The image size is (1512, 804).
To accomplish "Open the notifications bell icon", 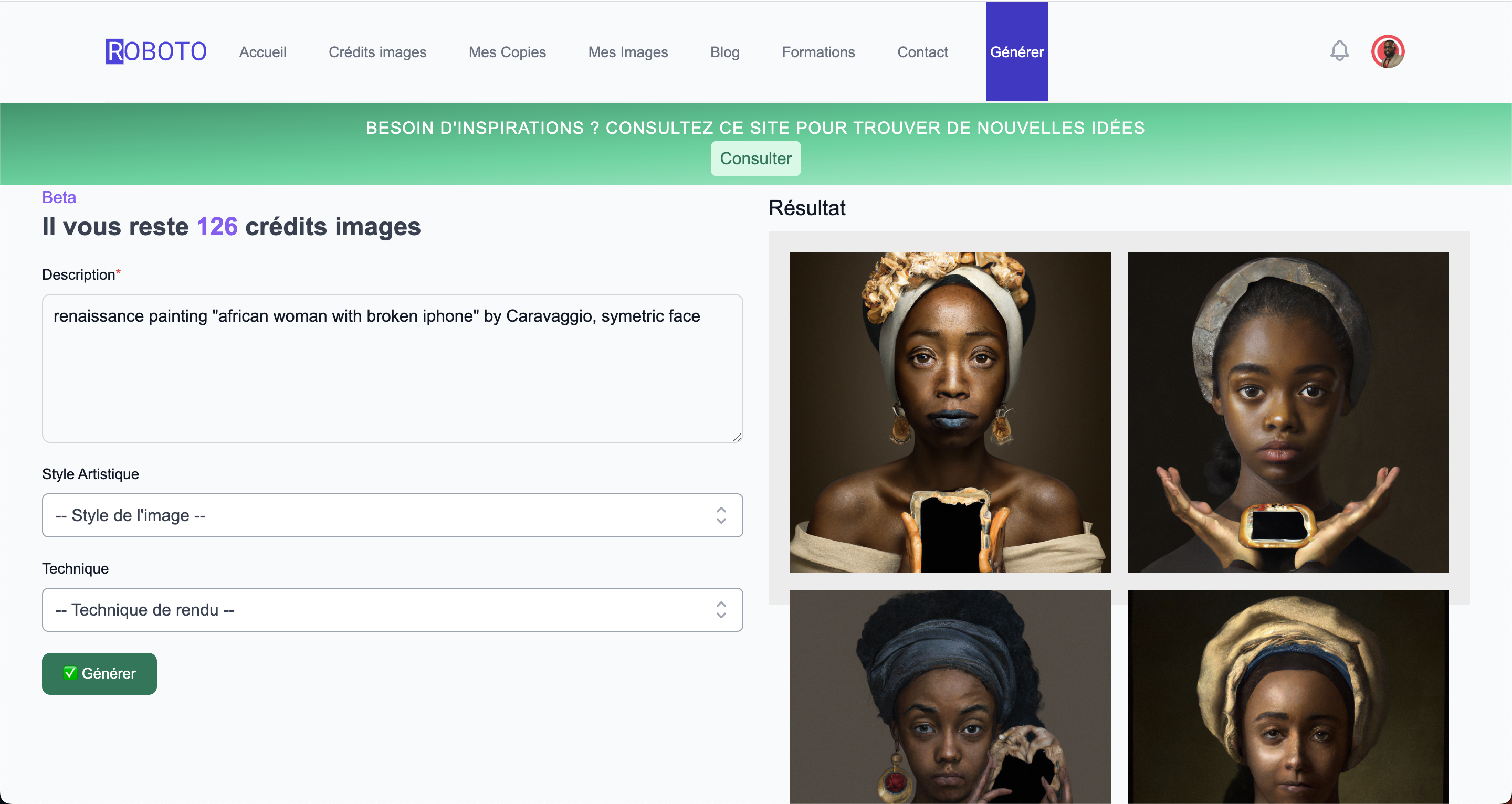I will click(1339, 50).
